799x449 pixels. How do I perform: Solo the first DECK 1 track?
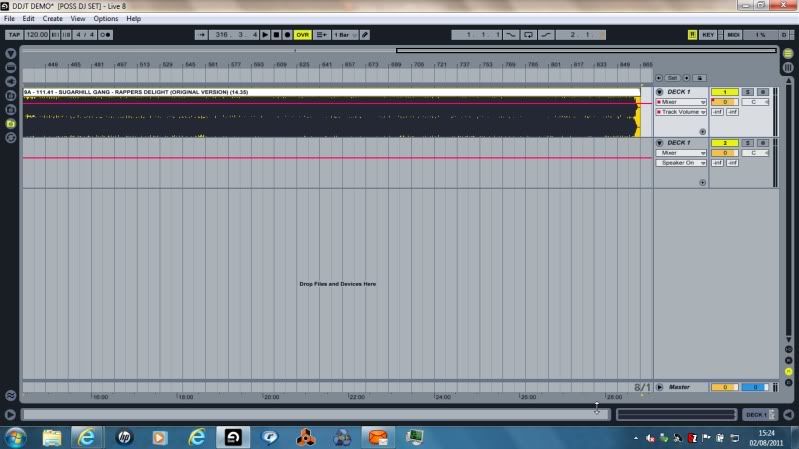tap(749, 92)
